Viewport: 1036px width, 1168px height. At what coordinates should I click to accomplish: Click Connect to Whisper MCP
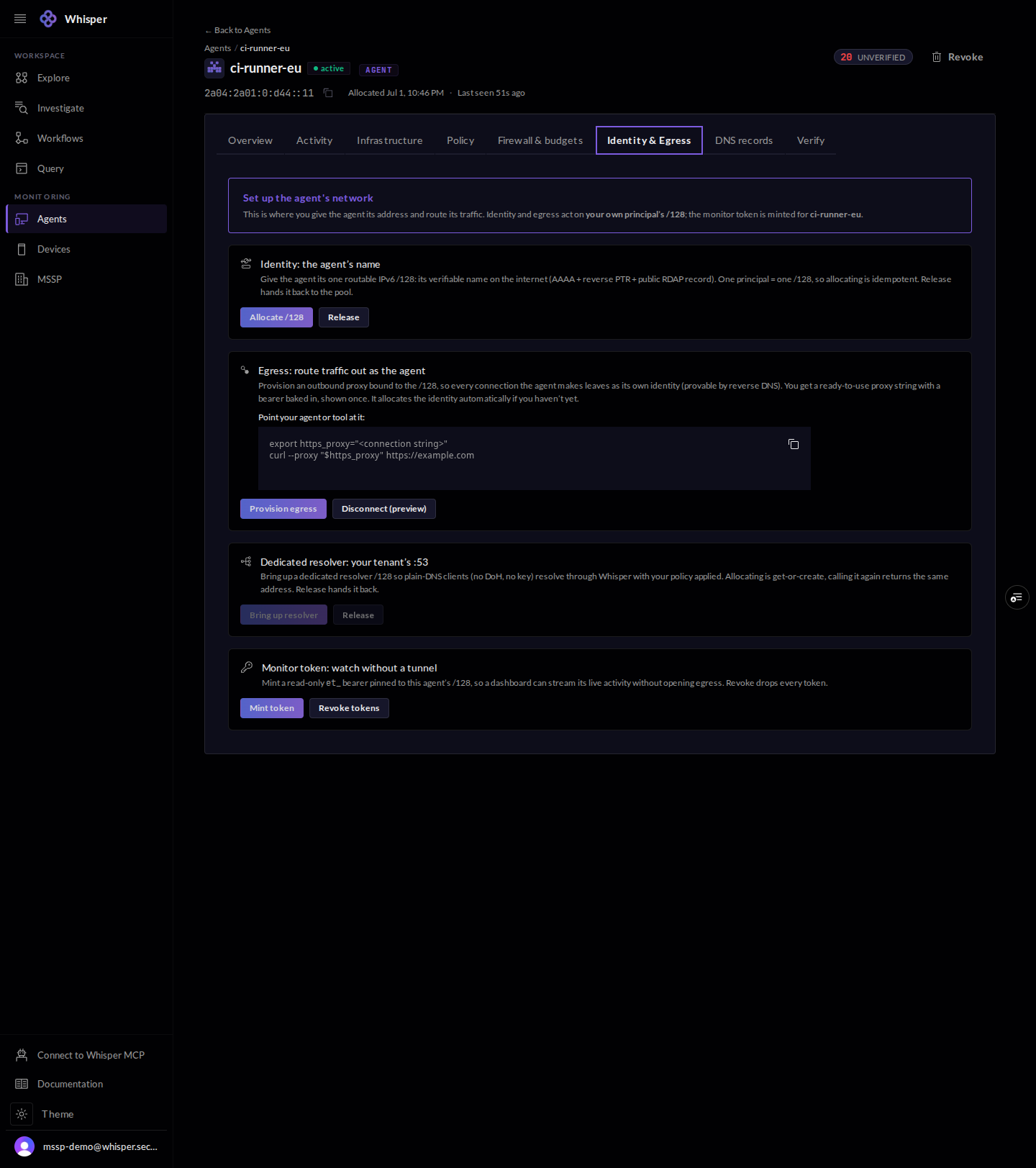click(86, 1055)
